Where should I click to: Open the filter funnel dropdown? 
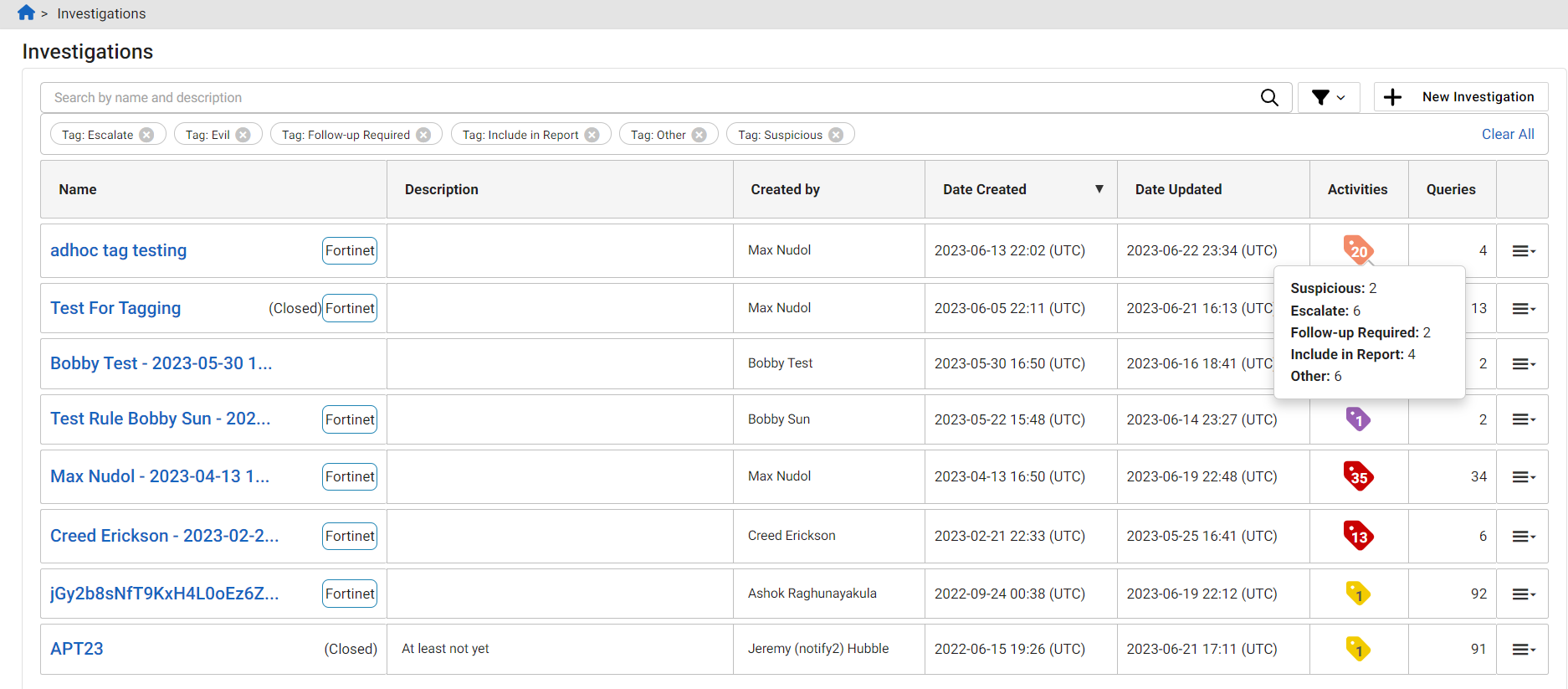[x=1328, y=98]
